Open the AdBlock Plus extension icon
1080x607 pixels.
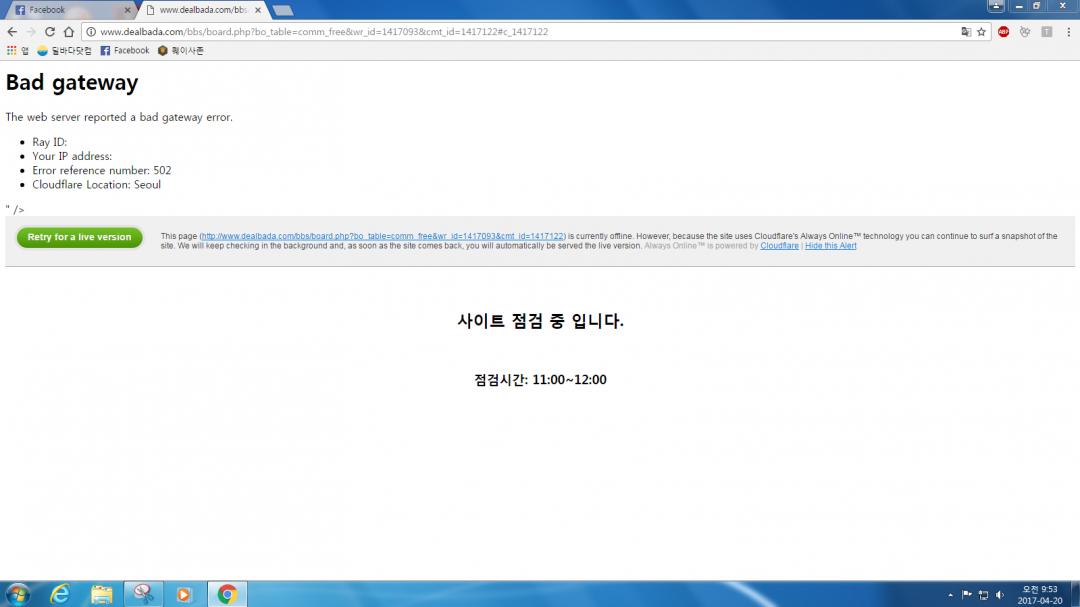pos(1003,32)
